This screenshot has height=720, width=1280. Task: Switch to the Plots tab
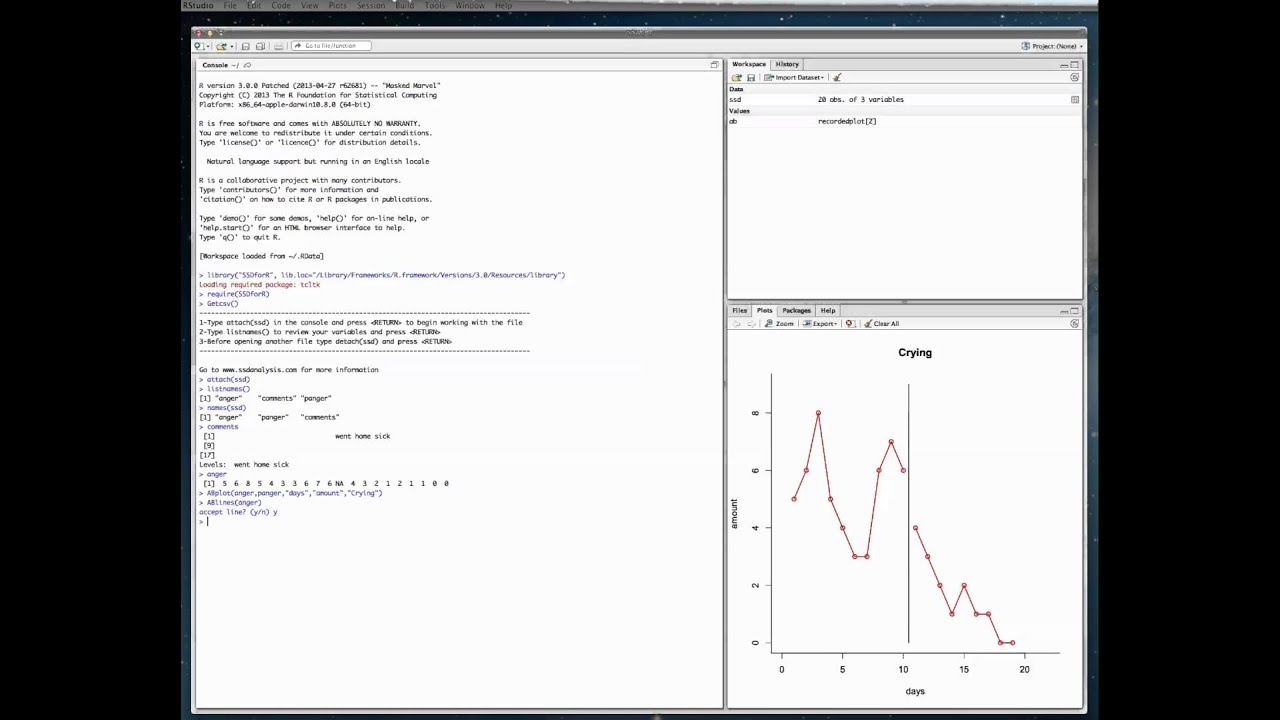coord(765,311)
